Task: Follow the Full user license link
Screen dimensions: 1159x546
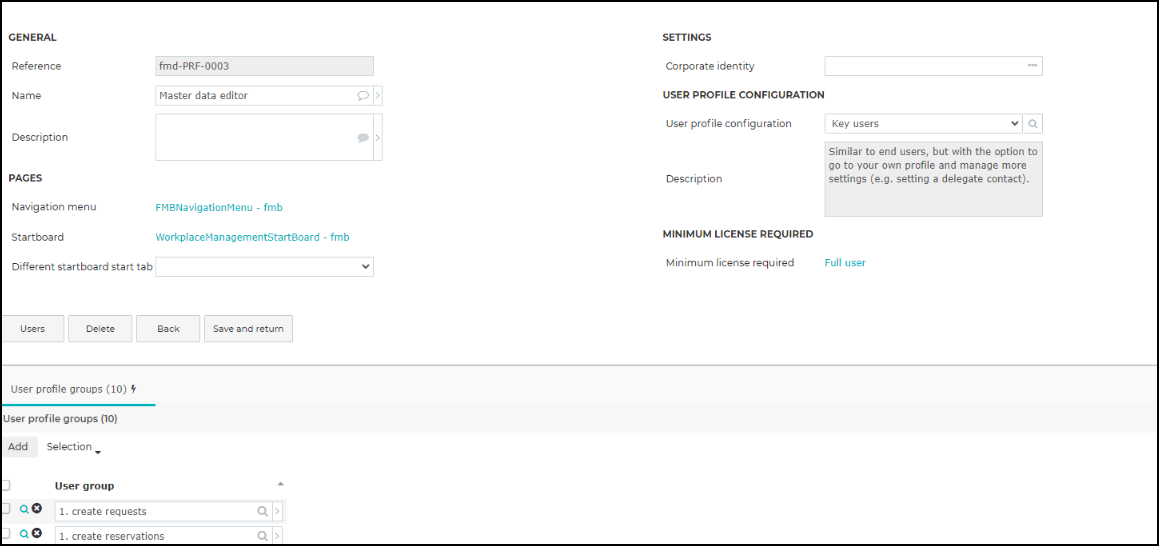Action: point(845,262)
